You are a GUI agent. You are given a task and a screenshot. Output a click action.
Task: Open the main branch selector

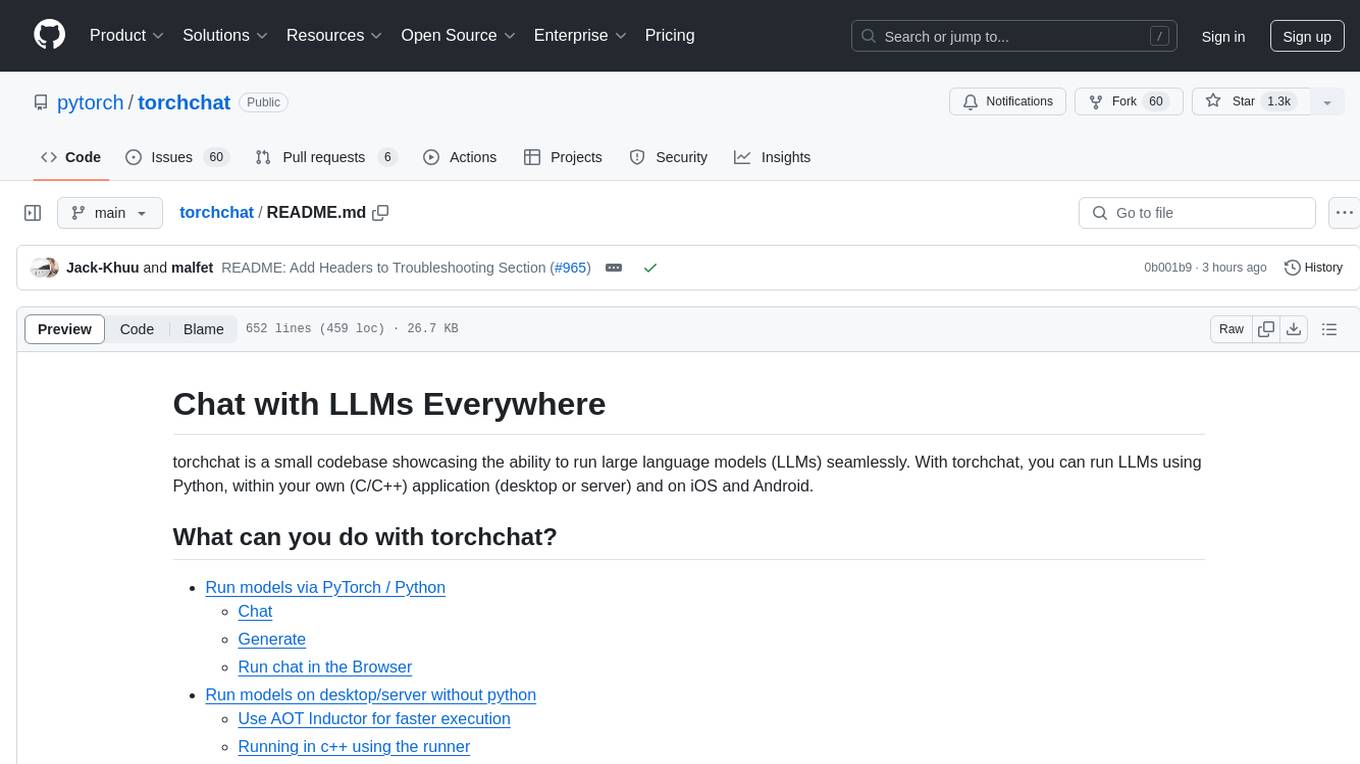[x=109, y=213]
